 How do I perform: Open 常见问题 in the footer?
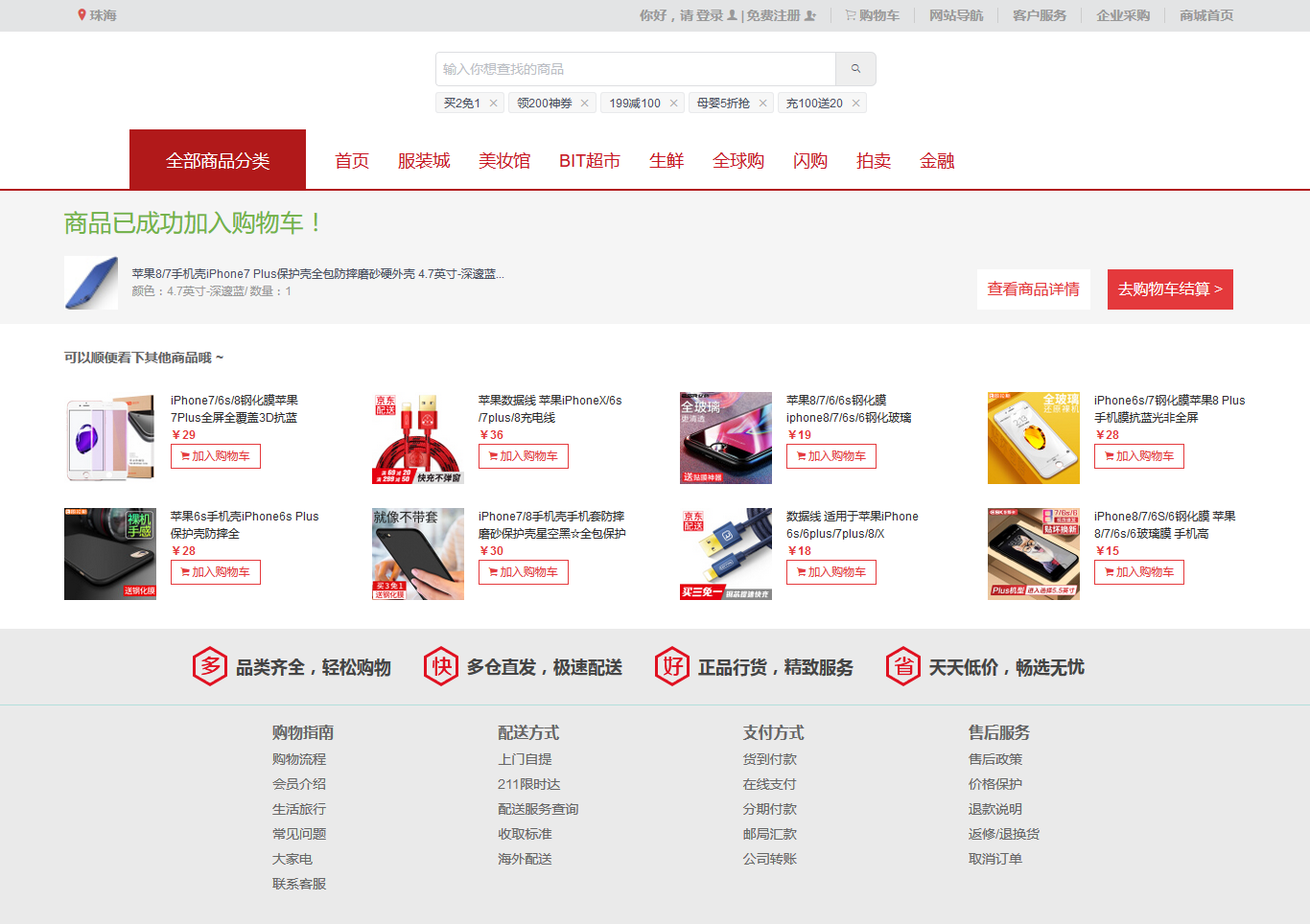(x=299, y=834)
